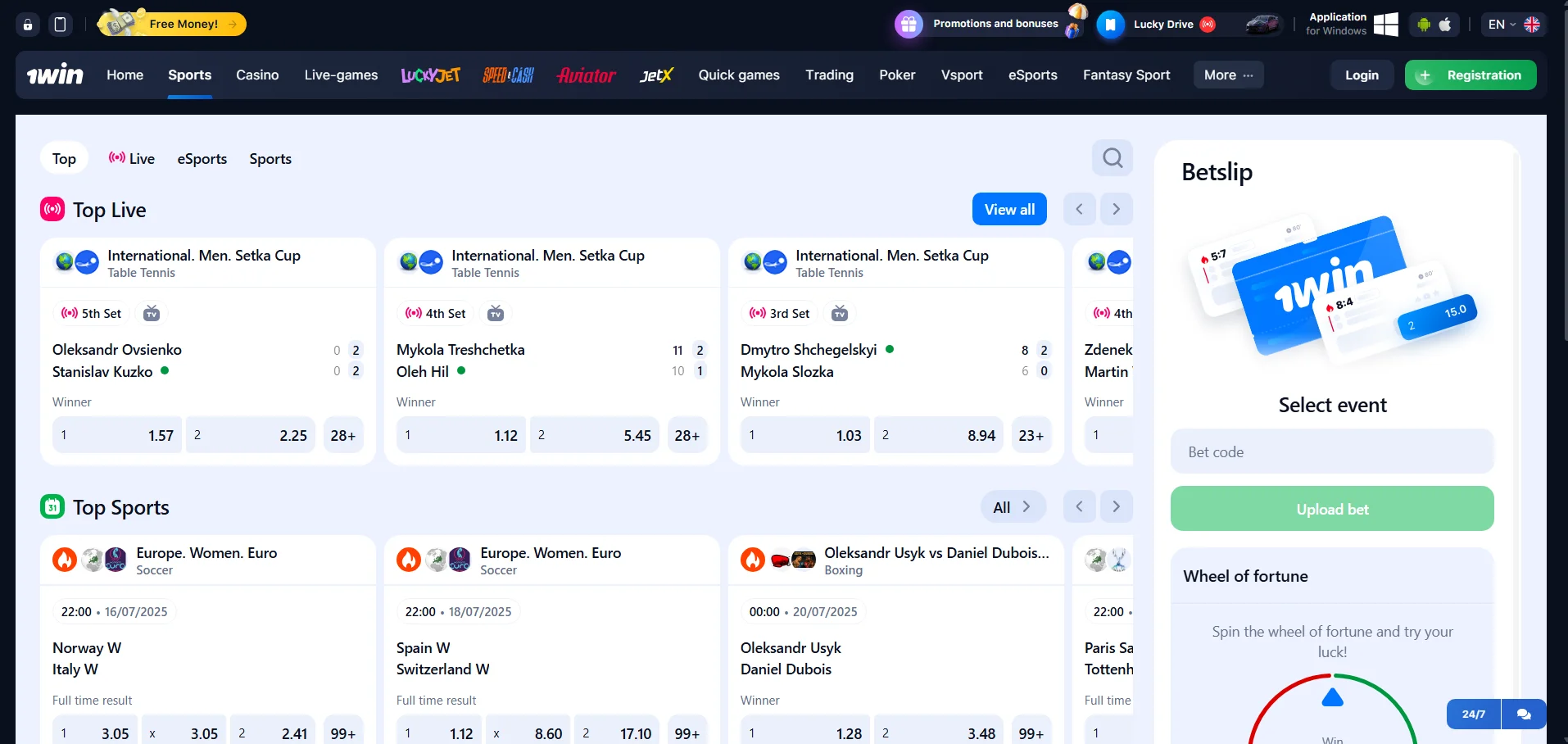
Task: Open the LuckyJet game logo
Action: [x=430, y=75]
